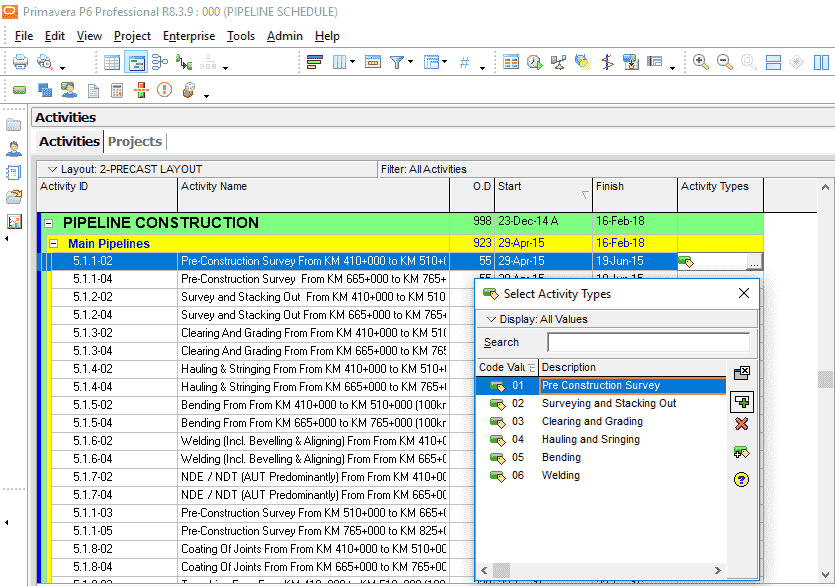Open the Trace Logic view icon
Image resolution: width=835 pixels, height=586 pixels.
tap(184, 62)
